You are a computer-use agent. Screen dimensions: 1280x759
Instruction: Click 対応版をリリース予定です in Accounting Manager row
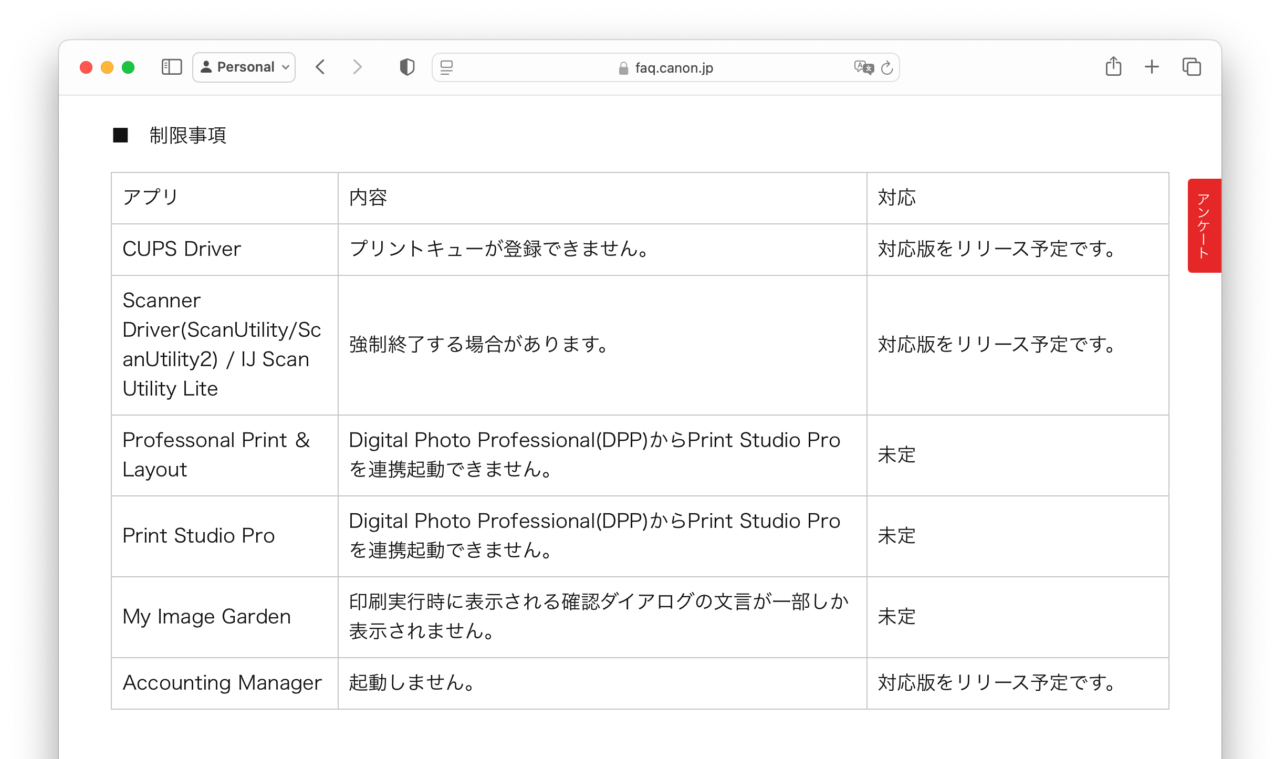coord(998,683)
